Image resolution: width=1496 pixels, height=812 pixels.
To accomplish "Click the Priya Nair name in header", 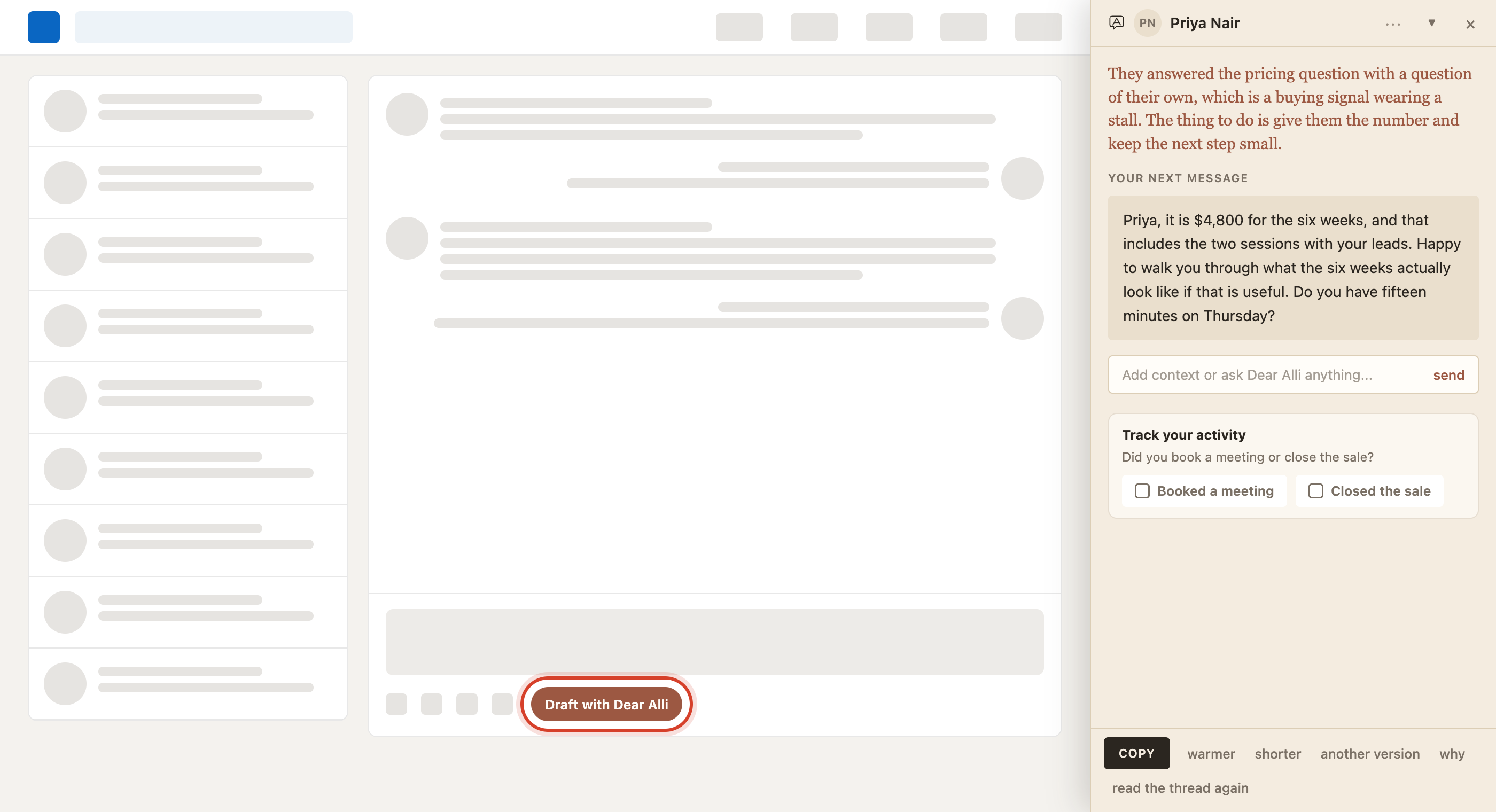I will pyautogui.click(x=1204, y=23).
